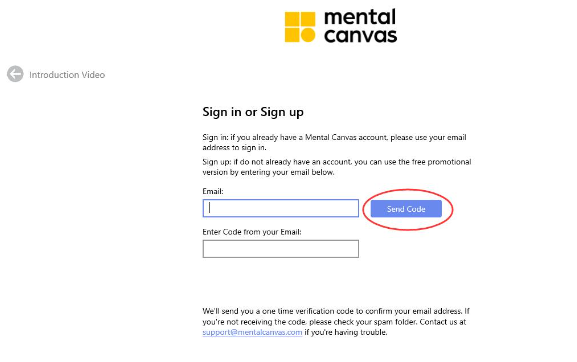577x362 pixels.
Task: Focus the Enter Code from your Email field
Action: pyautogui.click(x=280, y=249)
